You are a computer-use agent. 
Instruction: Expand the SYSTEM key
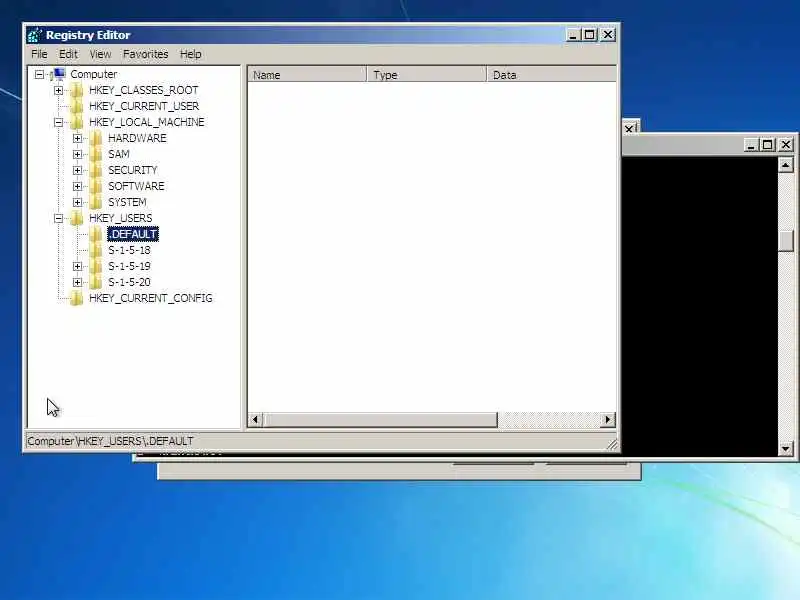point(77,202)
